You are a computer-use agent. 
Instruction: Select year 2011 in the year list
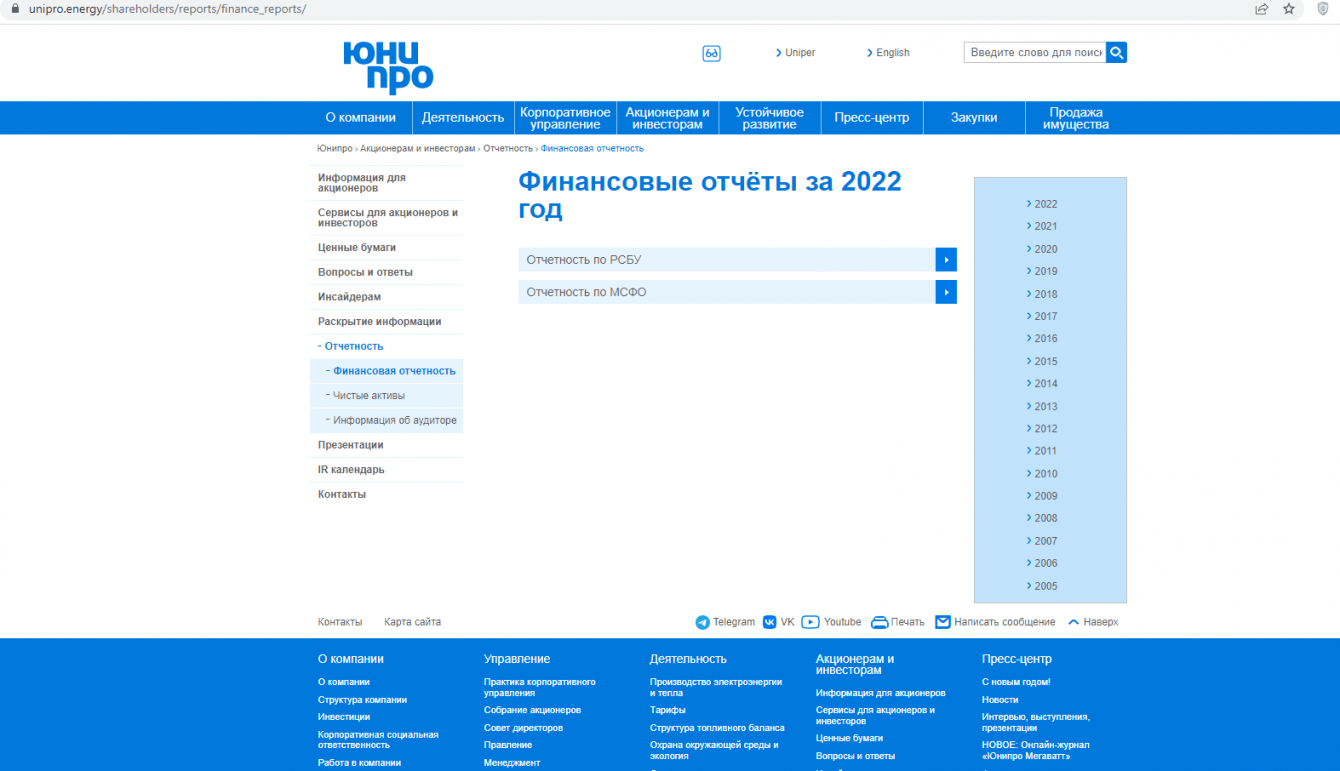(x=1046, y=451)
